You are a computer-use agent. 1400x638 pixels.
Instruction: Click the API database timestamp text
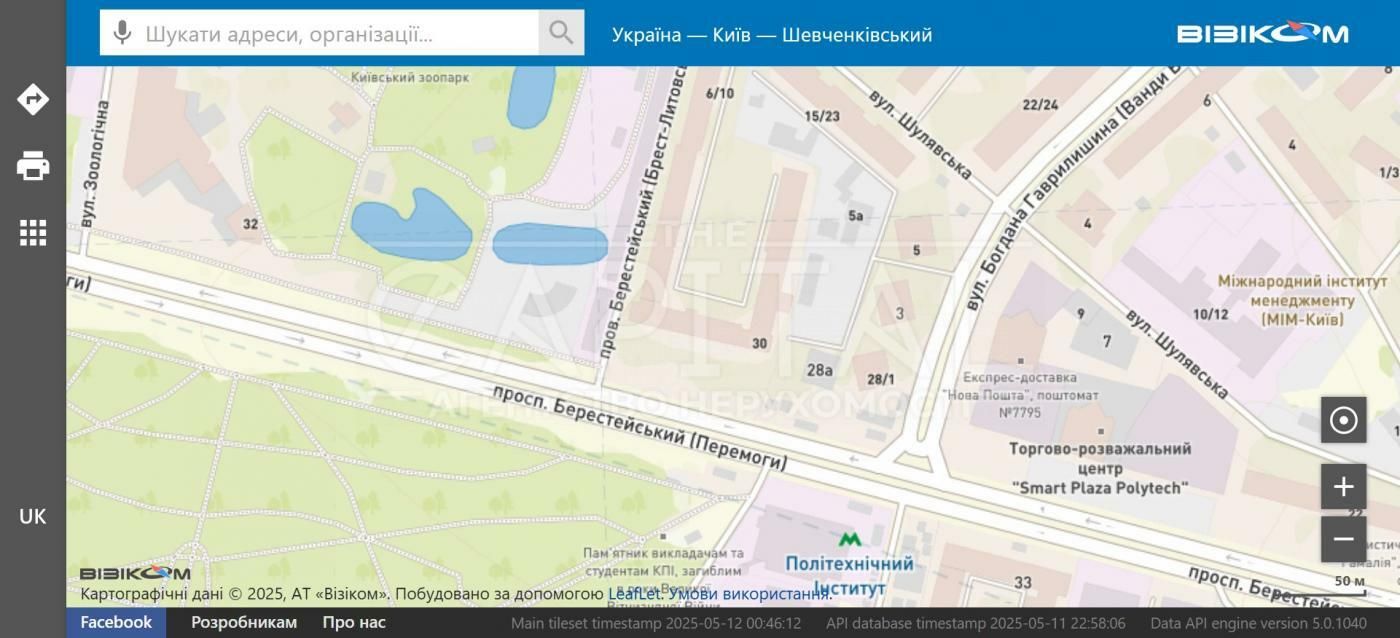click(x=975, y=623)
